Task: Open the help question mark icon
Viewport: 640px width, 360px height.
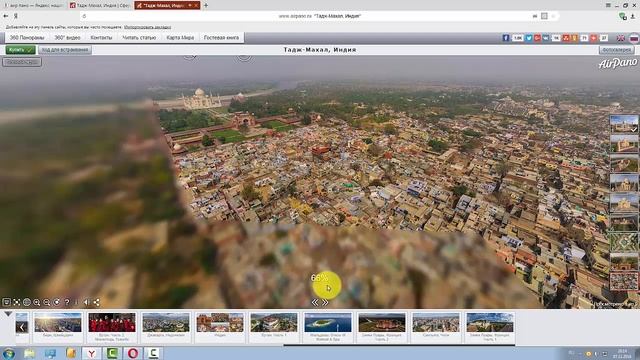Action: pyautogui.click(x=67, y=302)
